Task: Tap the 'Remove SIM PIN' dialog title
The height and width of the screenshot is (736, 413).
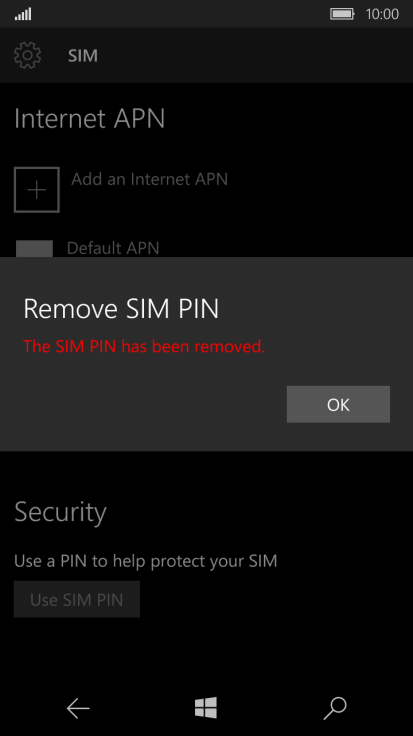Action: click(121, 309)
